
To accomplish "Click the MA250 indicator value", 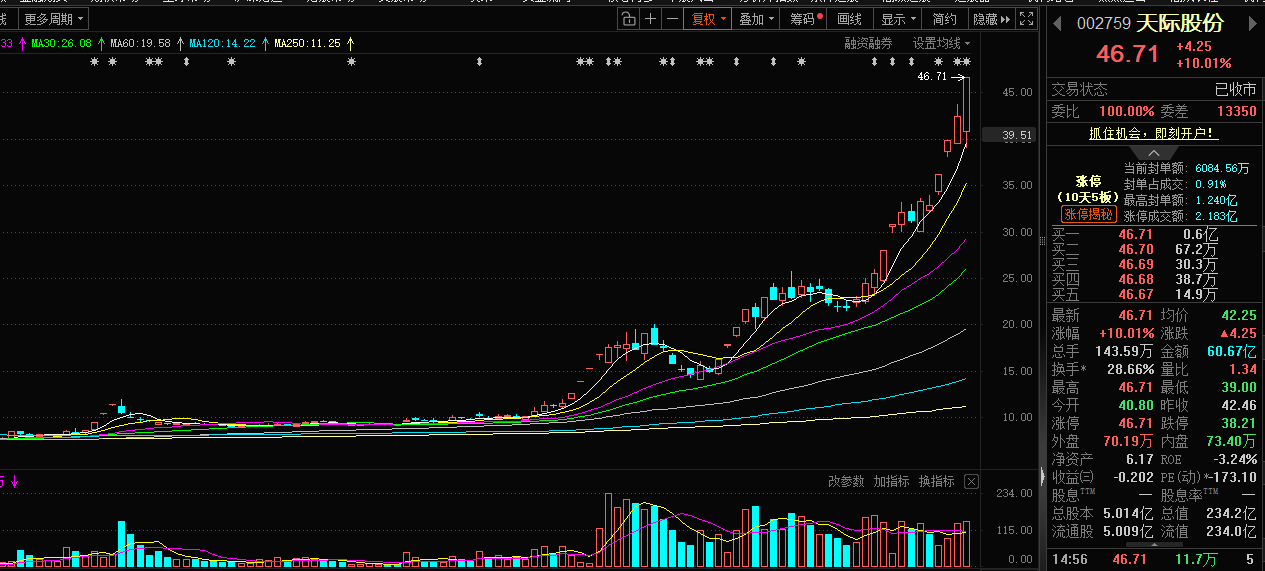I will pyautogui.click(x=308, y=43).
